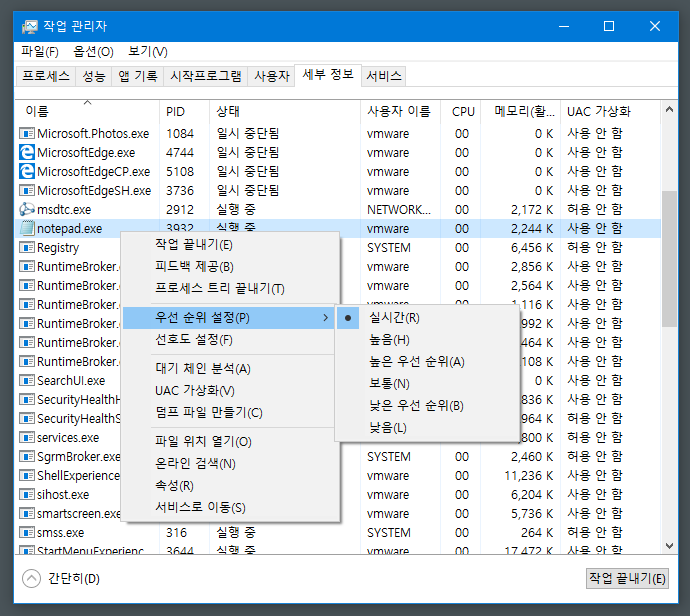Choose 선호도 설정(F) menu entry
The height and width of the screenshot is (616, 690).
(x=231, y=340)
